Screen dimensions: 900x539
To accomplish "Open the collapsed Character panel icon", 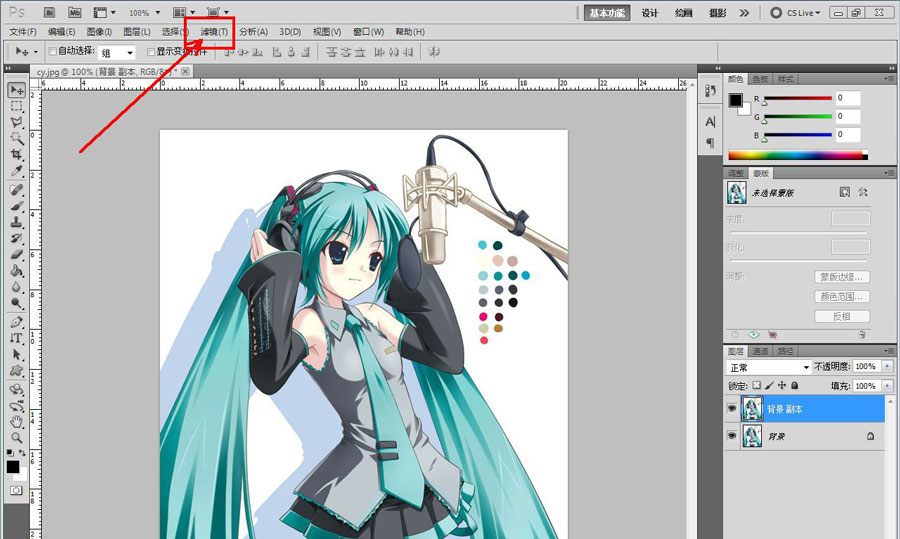I will [x=710, y=122].
